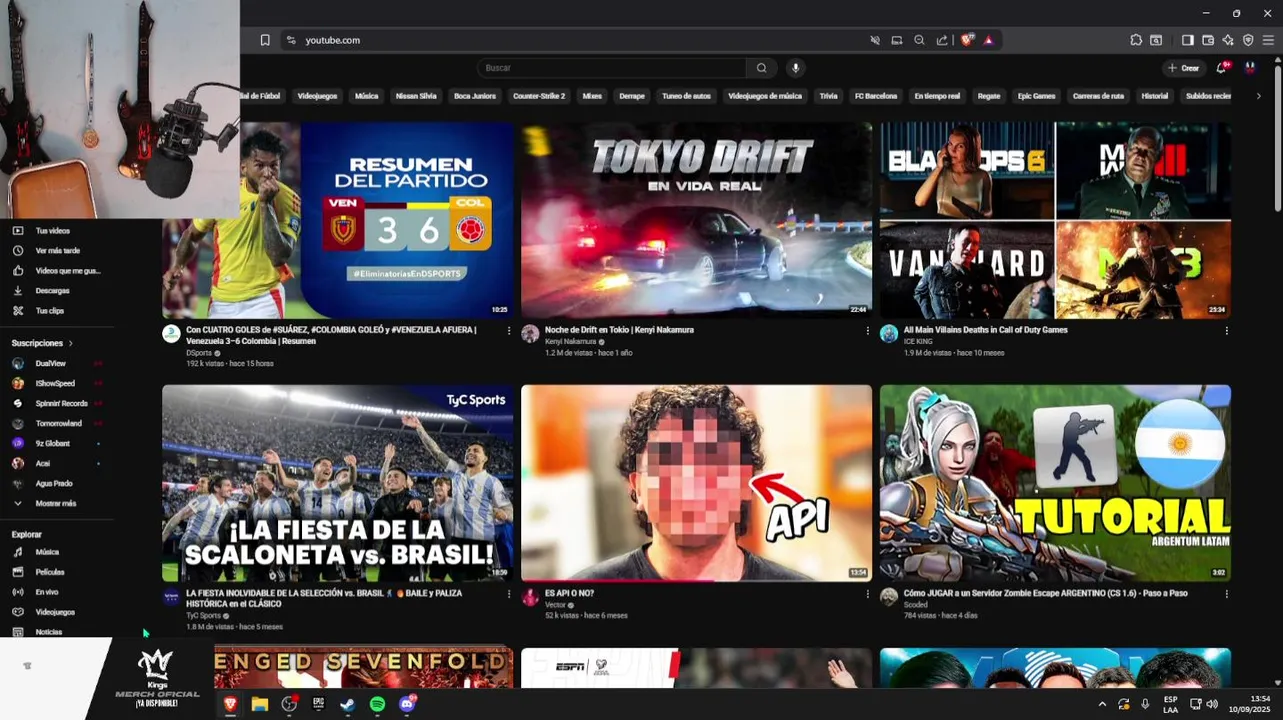Select the Música category chip
This screenshot has width=1283, height=720.
pyautogui.click(x=367, y=96)
